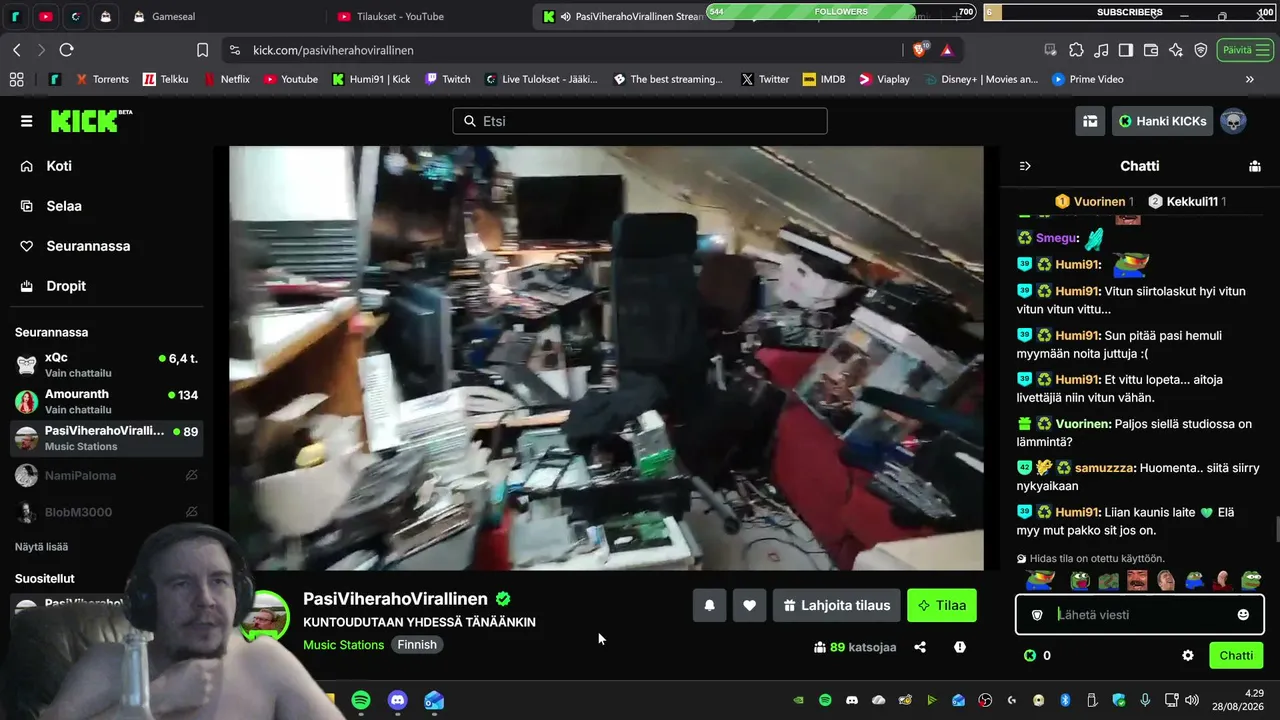1280x720 pixels.
Task: Open chat settings gear
Action: pos(1188,656)
